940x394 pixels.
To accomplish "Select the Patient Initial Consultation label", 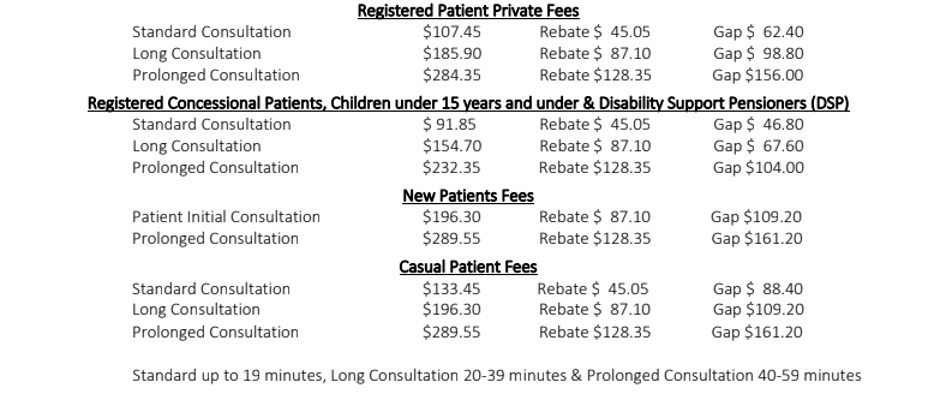I will pos(226,216).
